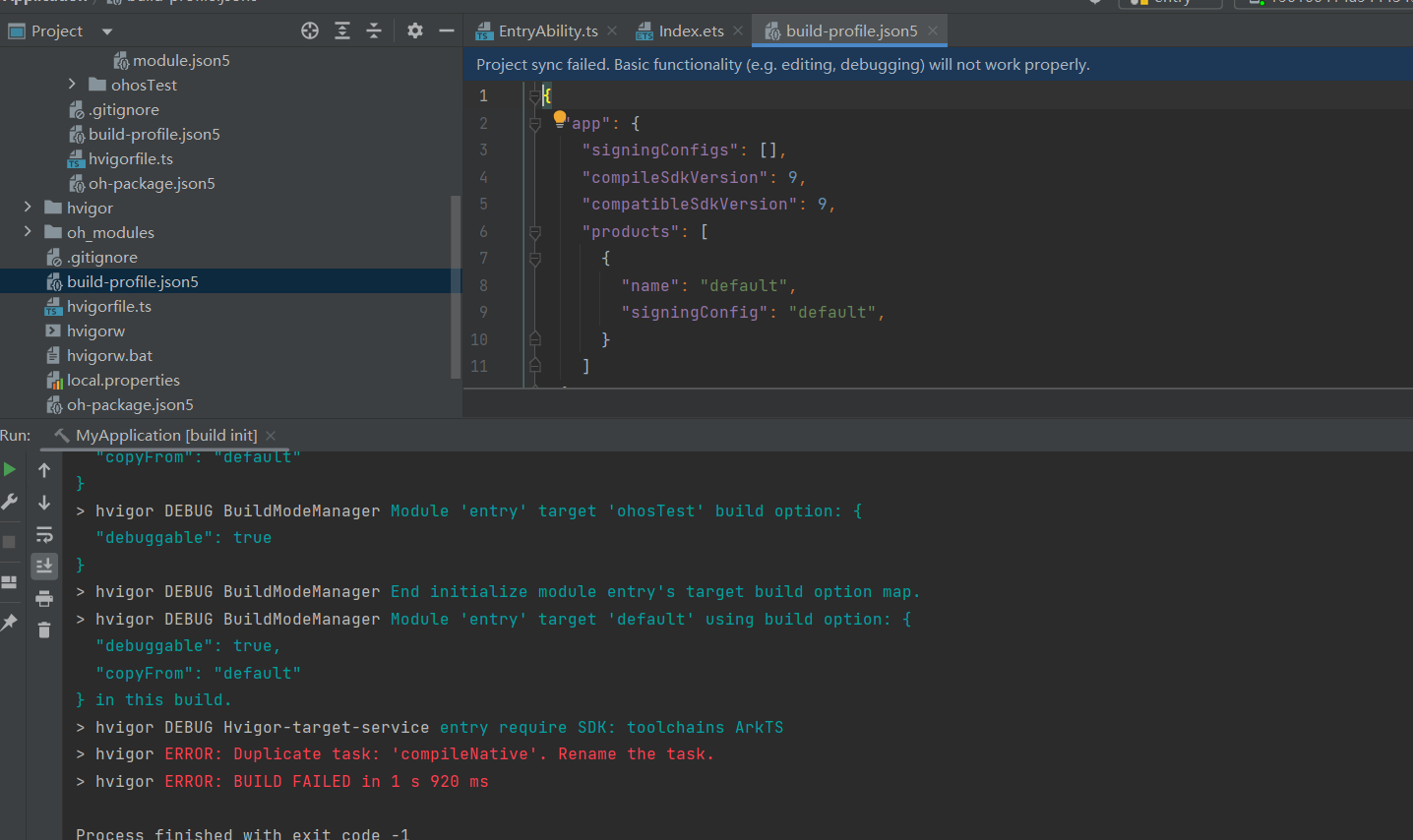Image resolution: width=1413 pixels, height=840 pixels.
Task: Click the Print icon in run console
Action: (x=44, y=598)
